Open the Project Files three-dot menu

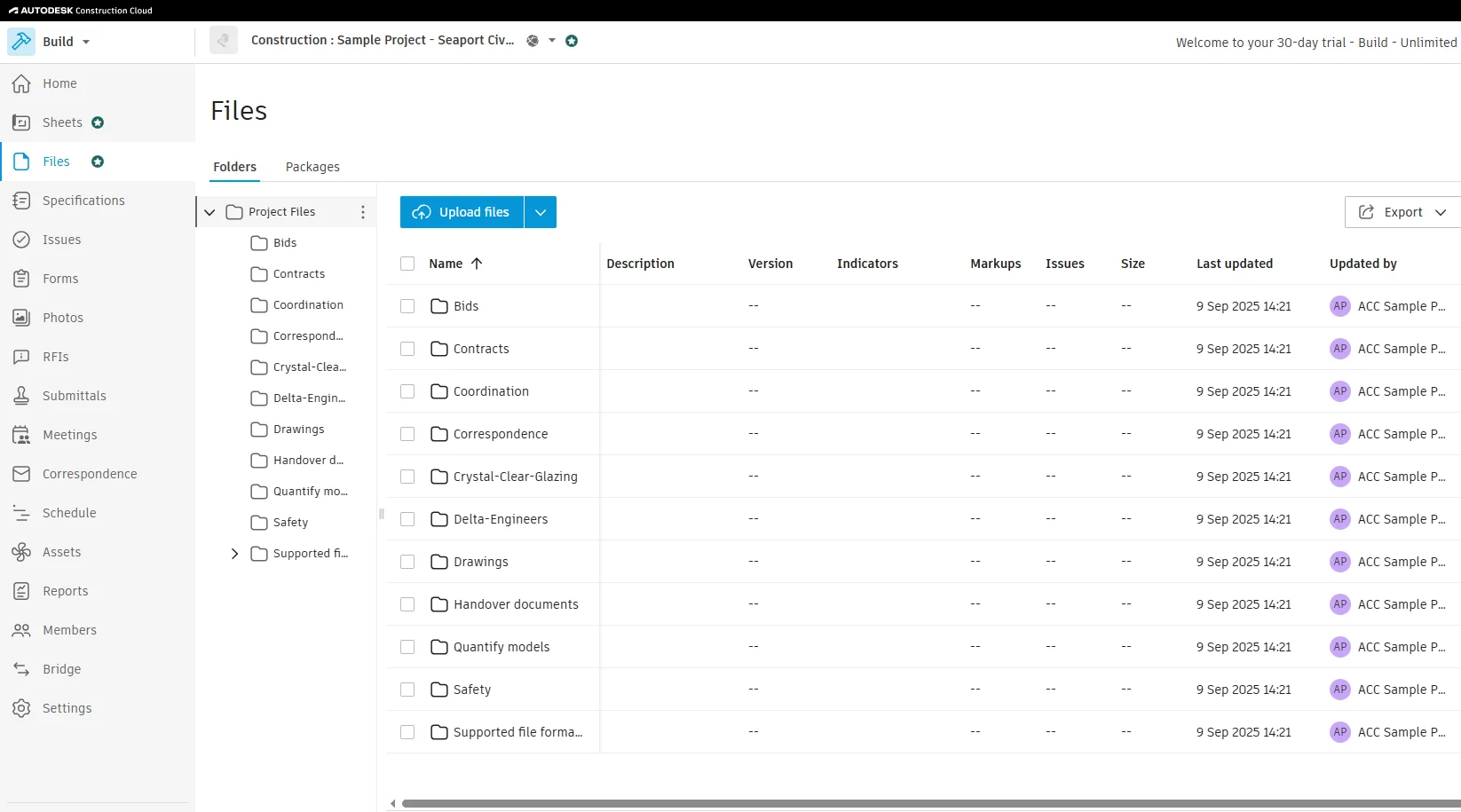click(x=363, y=212)
